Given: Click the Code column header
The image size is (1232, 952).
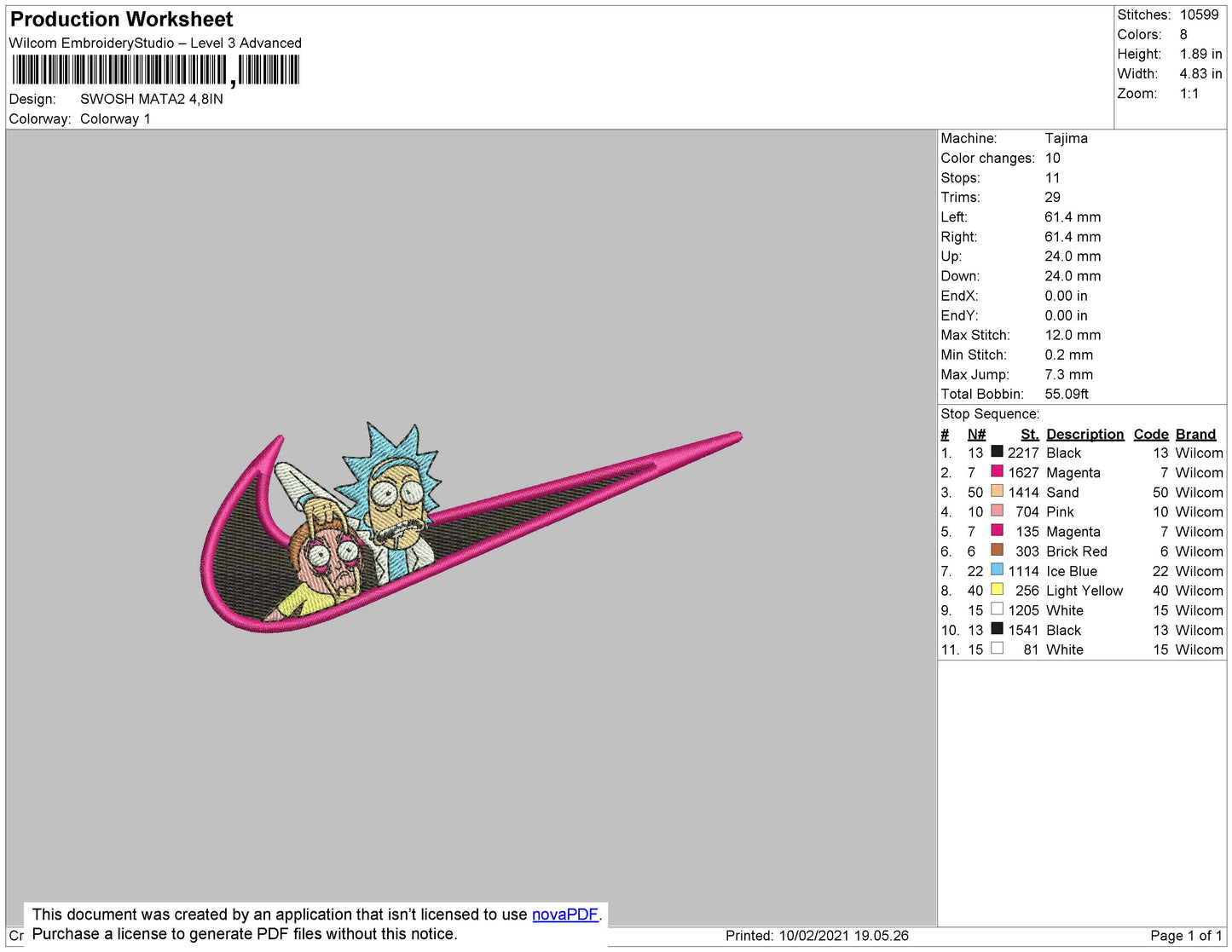Looking at the screenshot, I should coord(1150,434).
